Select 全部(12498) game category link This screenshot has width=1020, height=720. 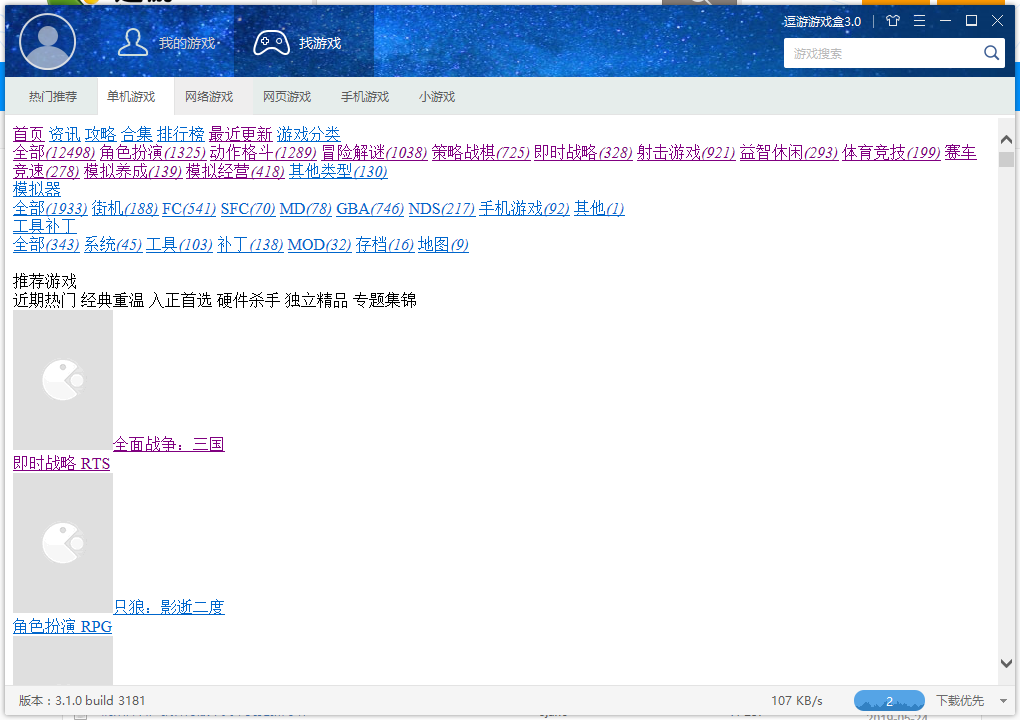[54, 152]
